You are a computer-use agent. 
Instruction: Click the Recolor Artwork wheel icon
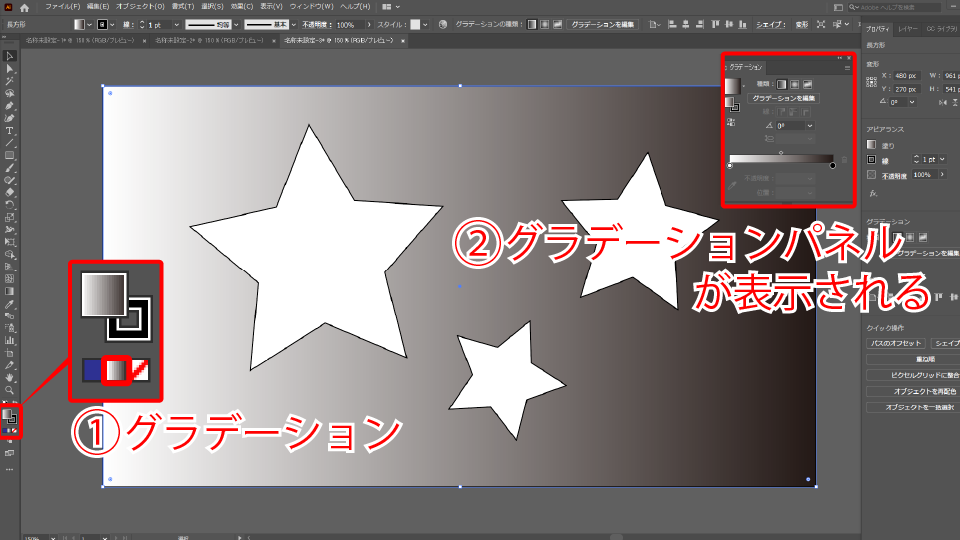443,24
